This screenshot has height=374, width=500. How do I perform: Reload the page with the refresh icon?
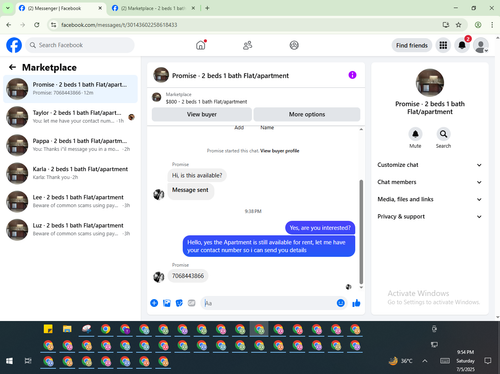(37, 25)
